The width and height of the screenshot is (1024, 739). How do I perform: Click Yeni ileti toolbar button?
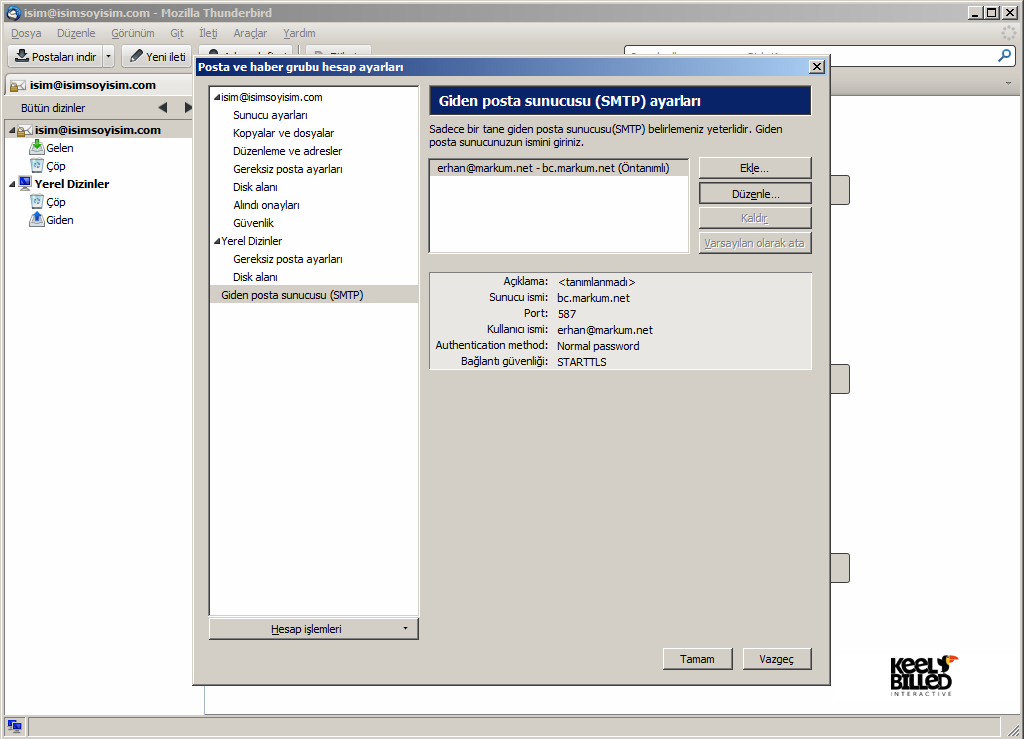coord(157,57)
